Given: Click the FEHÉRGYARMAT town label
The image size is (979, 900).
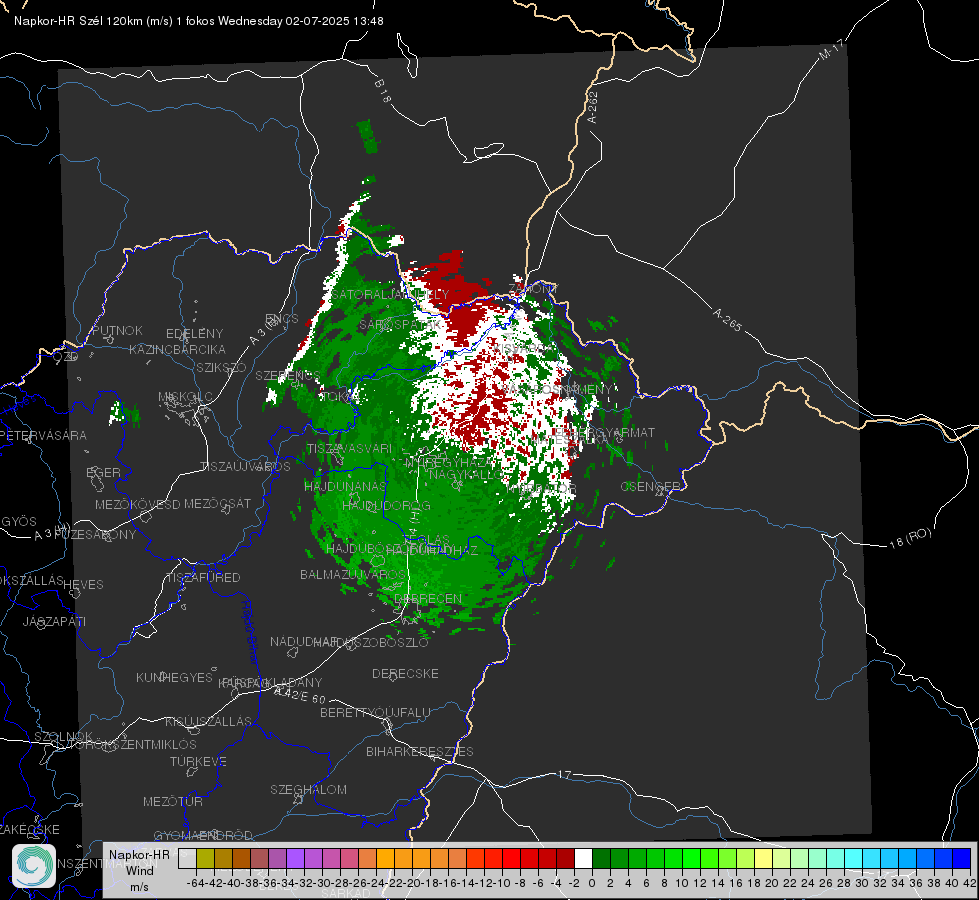Looking at the screenshot, I should pyautogui.click(x=605, y=432).
